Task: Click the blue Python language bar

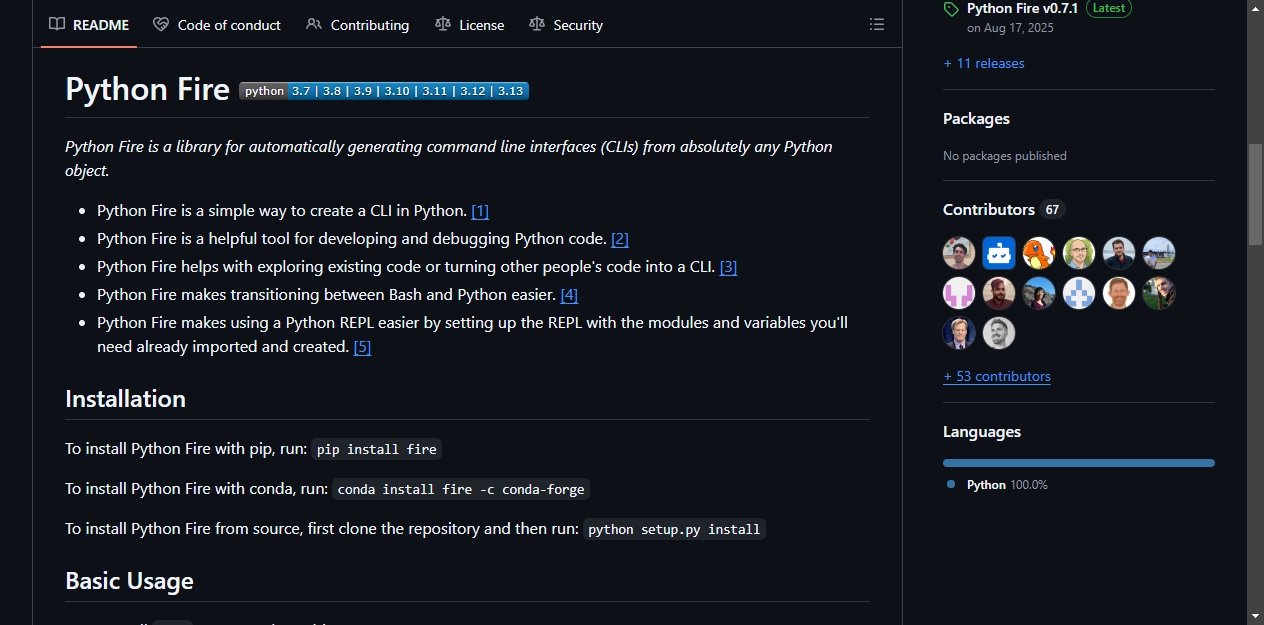Action: (x=1079, y=463)
